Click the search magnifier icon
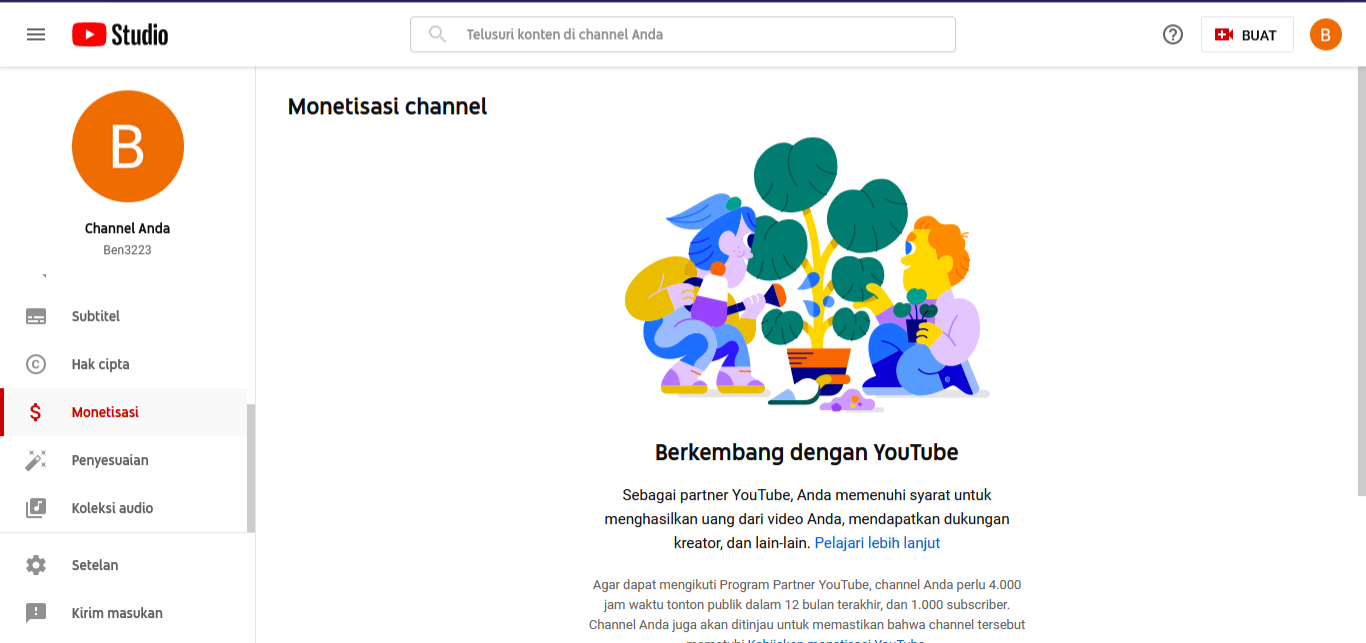 [437, 34]
